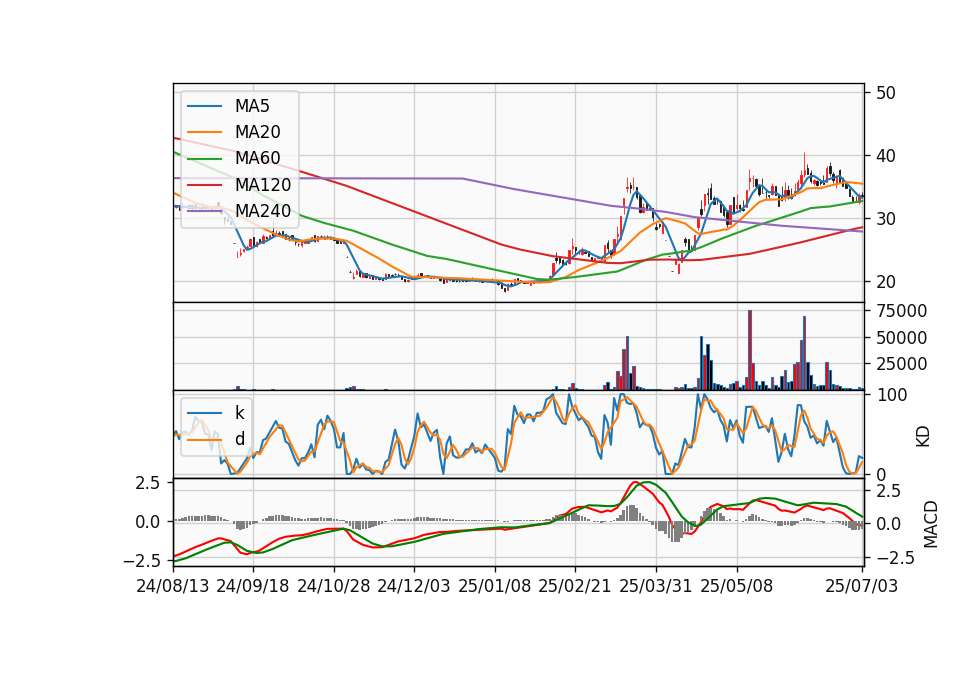960x690 pixels.
Task: Click the volume axis value 25000
Action: click(901, 364)
